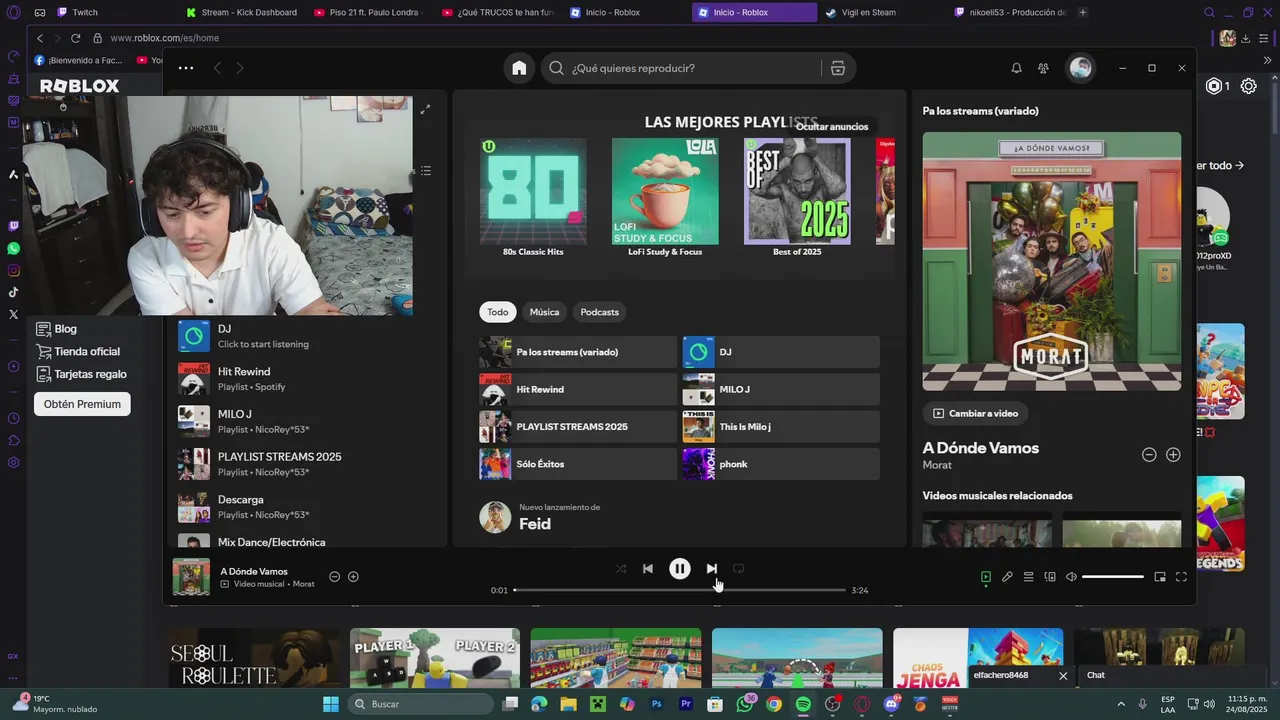Toggle Now Playing view button
Screen dimensions: 1280x720
click(x=985, y=577)
